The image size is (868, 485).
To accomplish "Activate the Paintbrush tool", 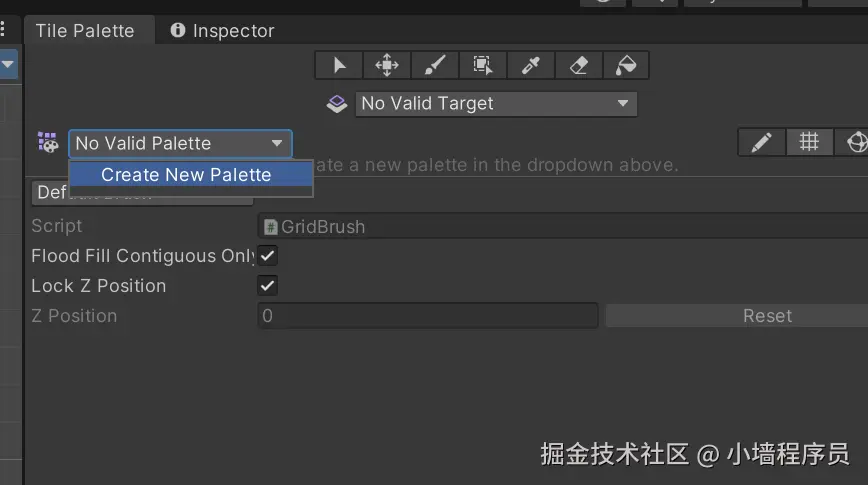I will point(435,66).
